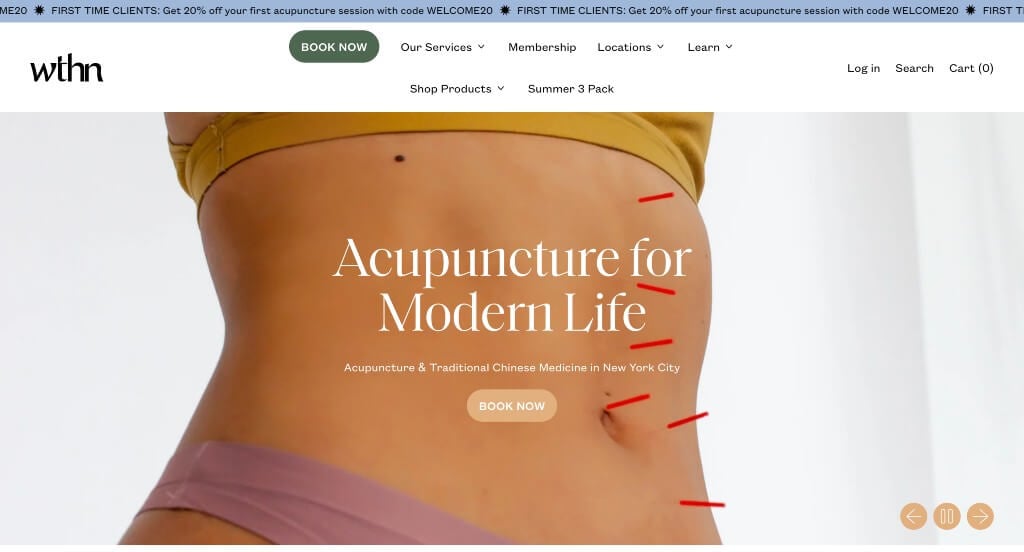Select Summer 3 Pack menu item
Viewport: 1024px width, 552px height.
pyautogui.click(x=571, y=88)
